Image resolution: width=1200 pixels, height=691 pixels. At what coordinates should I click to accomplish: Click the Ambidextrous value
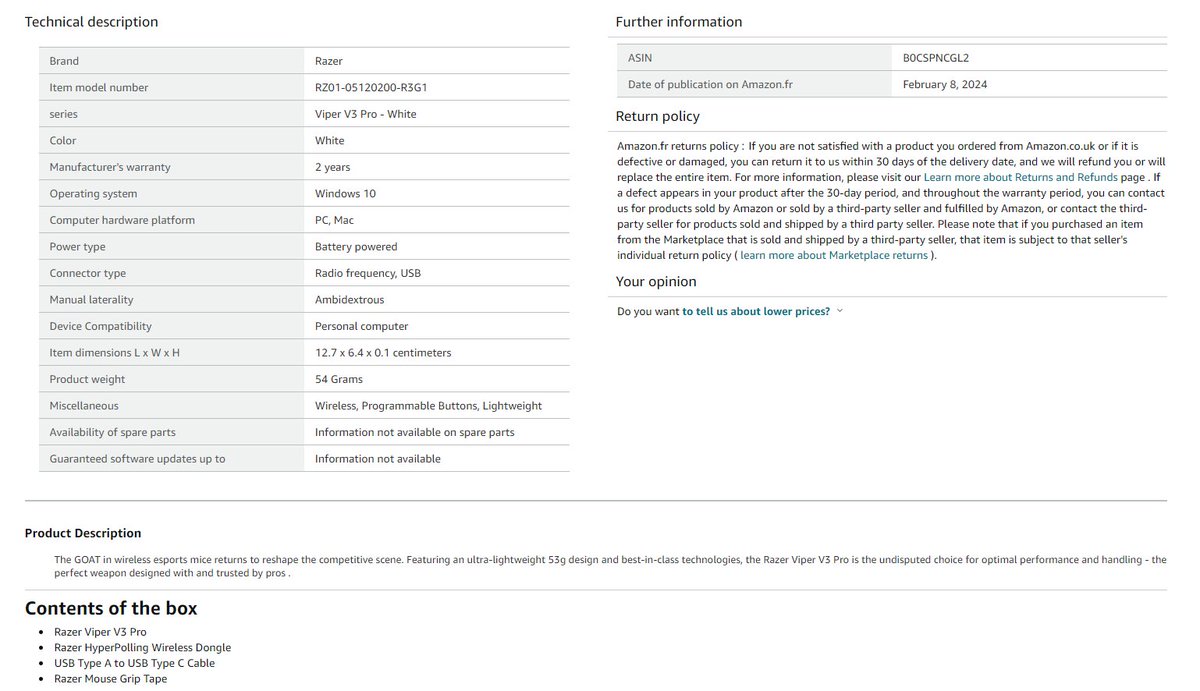tap(350, 299)
